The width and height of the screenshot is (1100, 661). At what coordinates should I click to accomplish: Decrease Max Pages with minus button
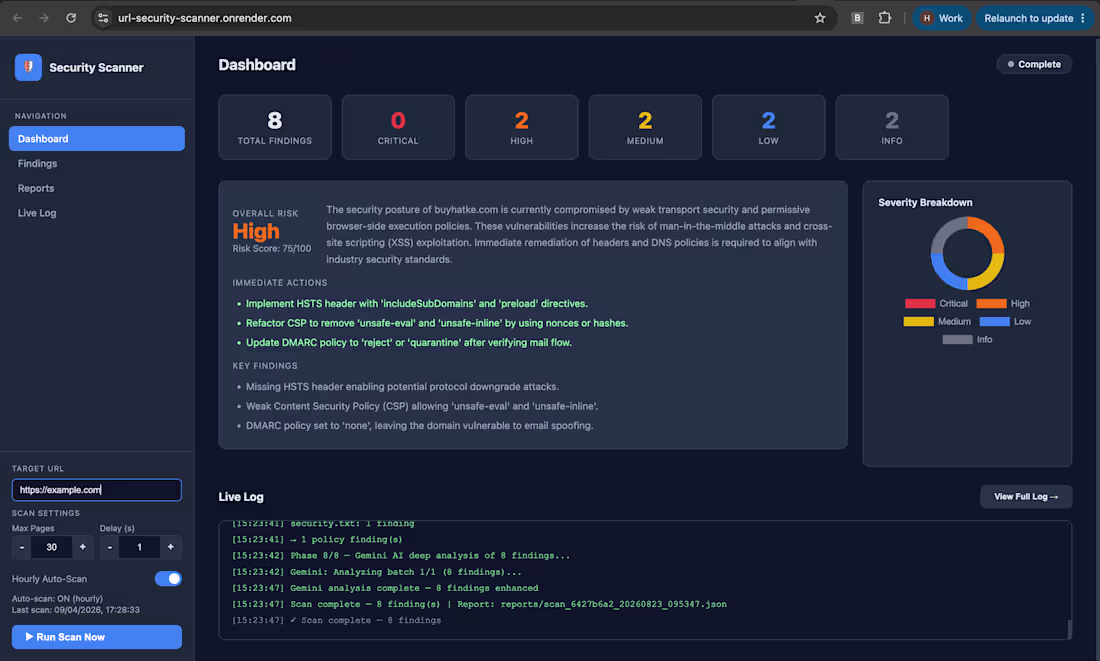pyautogui.click(x=22, y=547)
